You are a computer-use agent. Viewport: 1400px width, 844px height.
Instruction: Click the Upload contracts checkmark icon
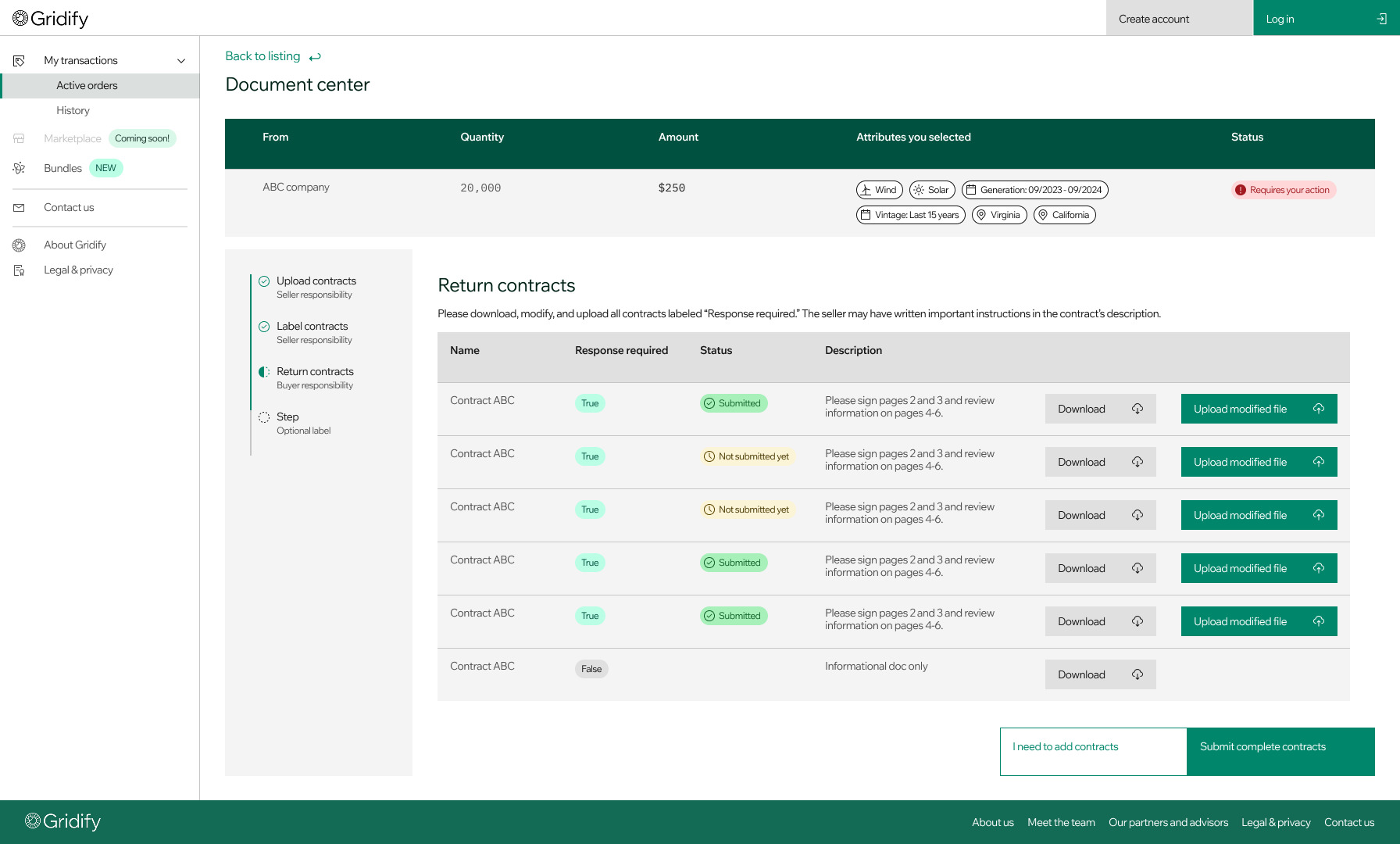tap(264, 281)
